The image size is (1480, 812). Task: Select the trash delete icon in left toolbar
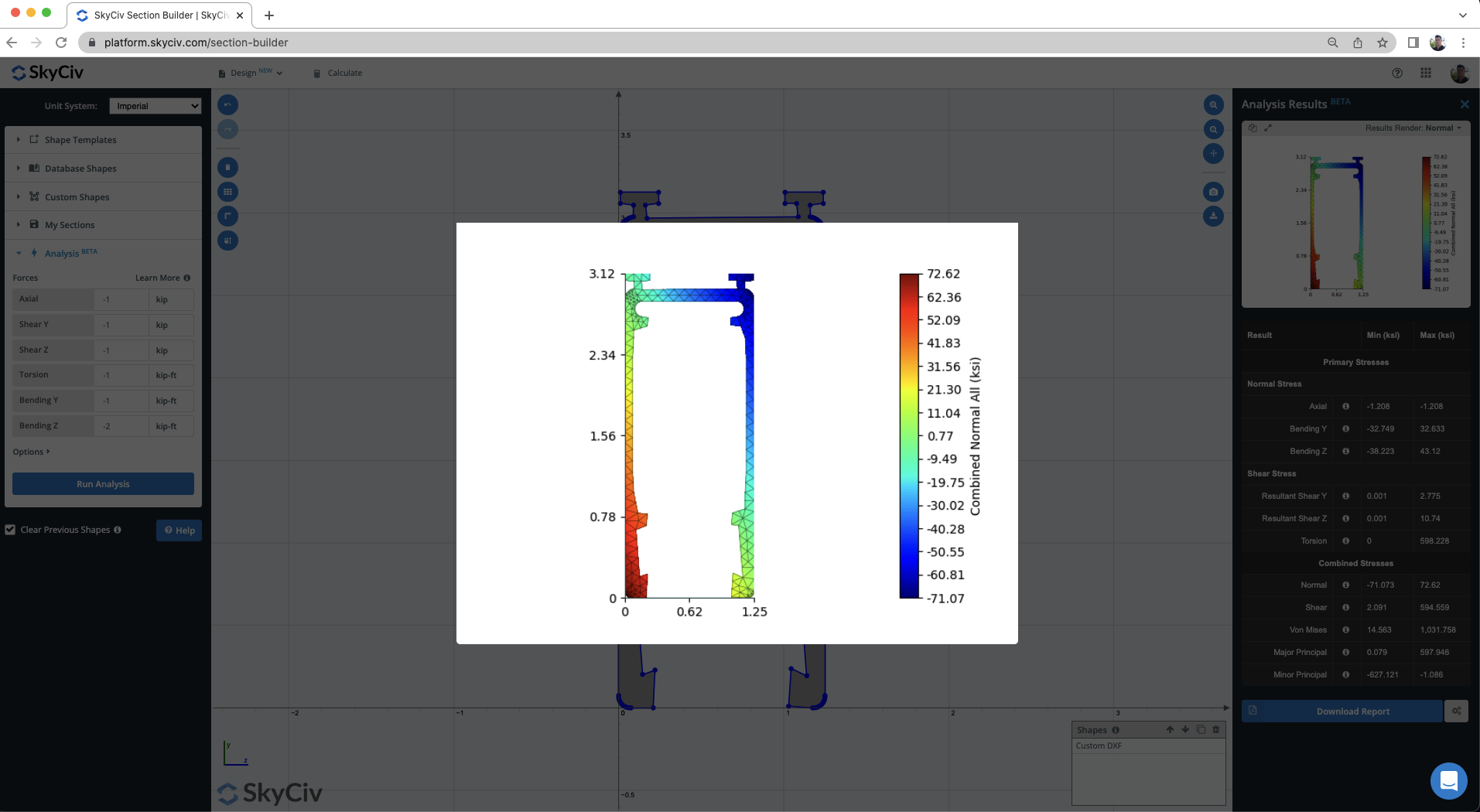tap(227, 166)
